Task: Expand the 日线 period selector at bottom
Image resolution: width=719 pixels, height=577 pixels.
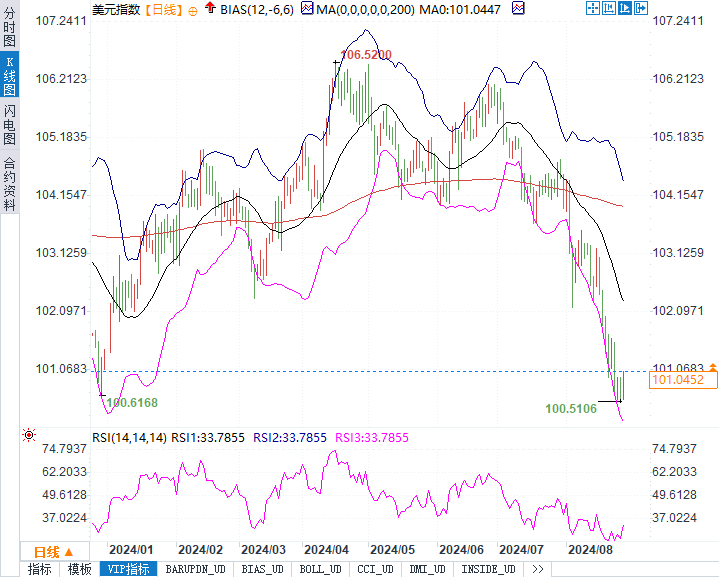Action: (54, 552)
